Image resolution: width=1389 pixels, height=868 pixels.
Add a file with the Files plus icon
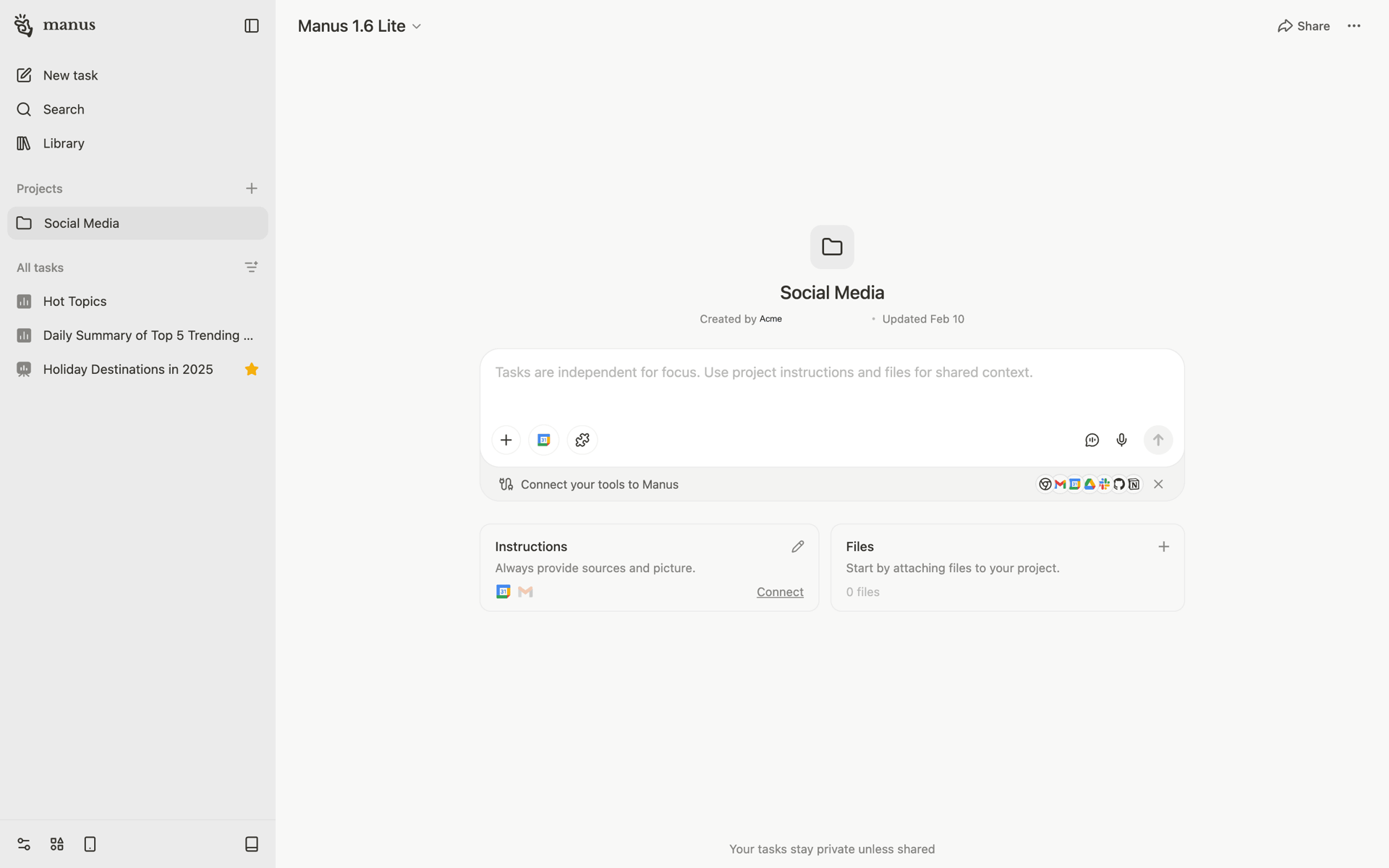(x=1164, y=547)
